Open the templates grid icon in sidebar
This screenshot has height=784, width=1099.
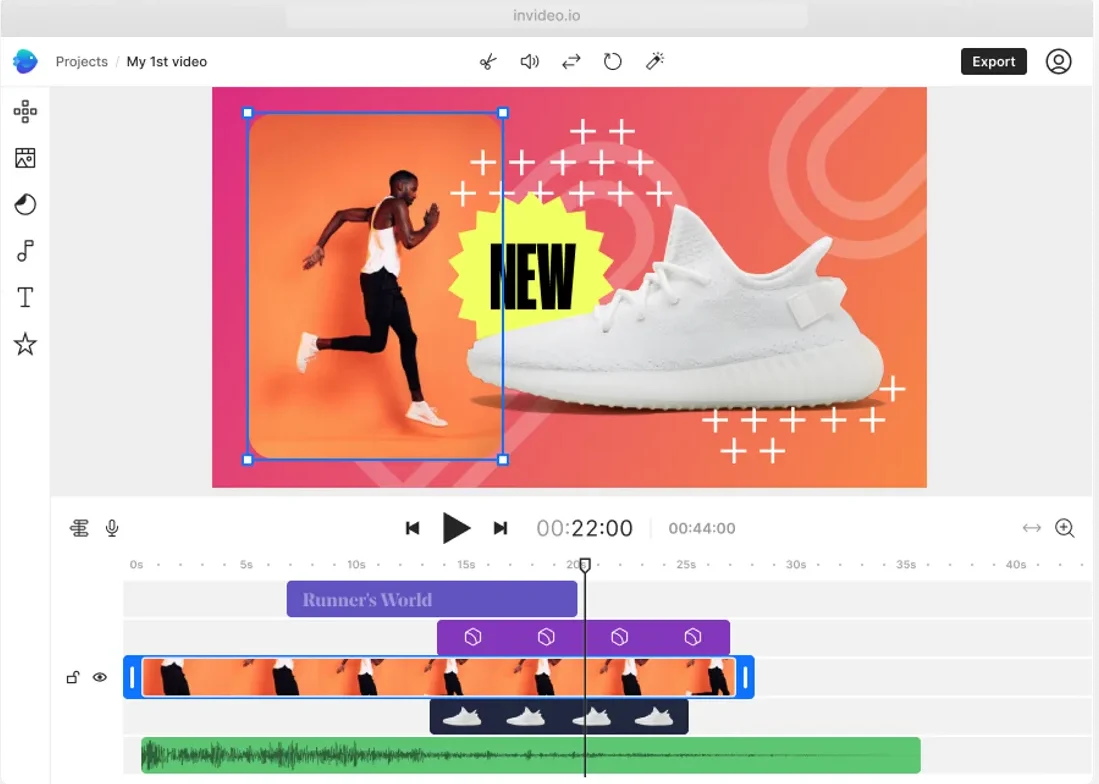click(x=25, y=111)
